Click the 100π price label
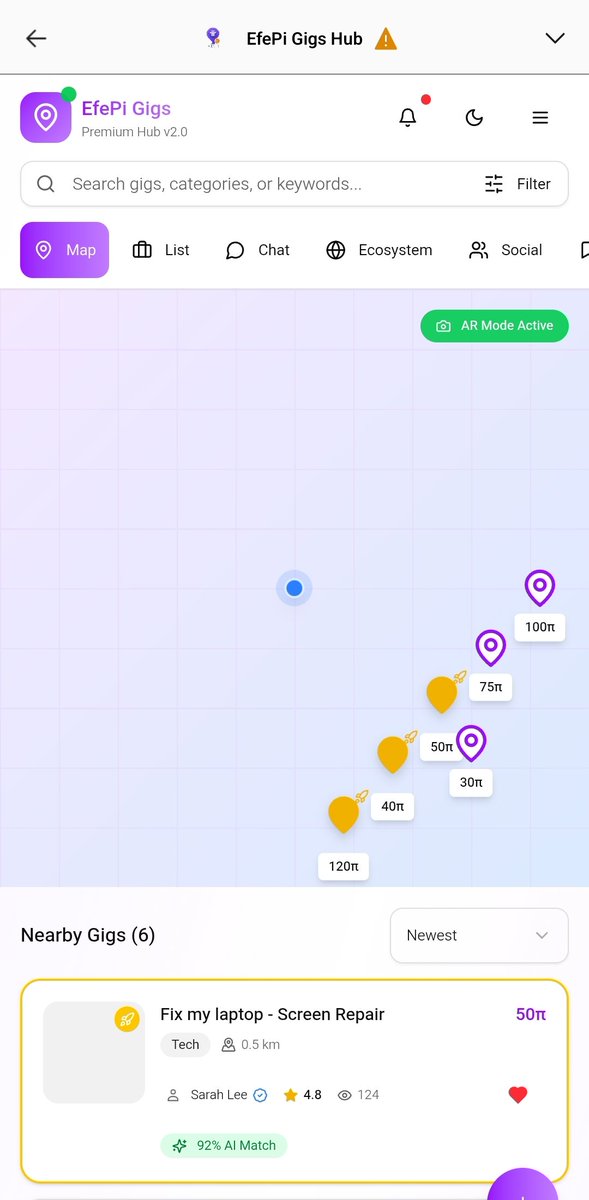 tap(540, 627)
